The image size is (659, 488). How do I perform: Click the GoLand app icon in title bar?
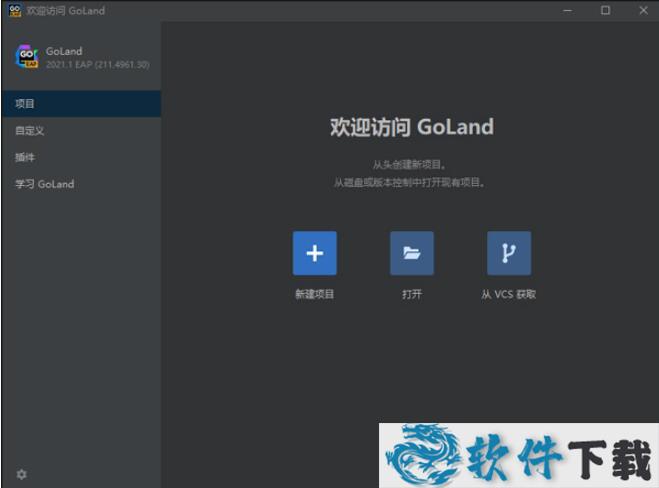14,10
